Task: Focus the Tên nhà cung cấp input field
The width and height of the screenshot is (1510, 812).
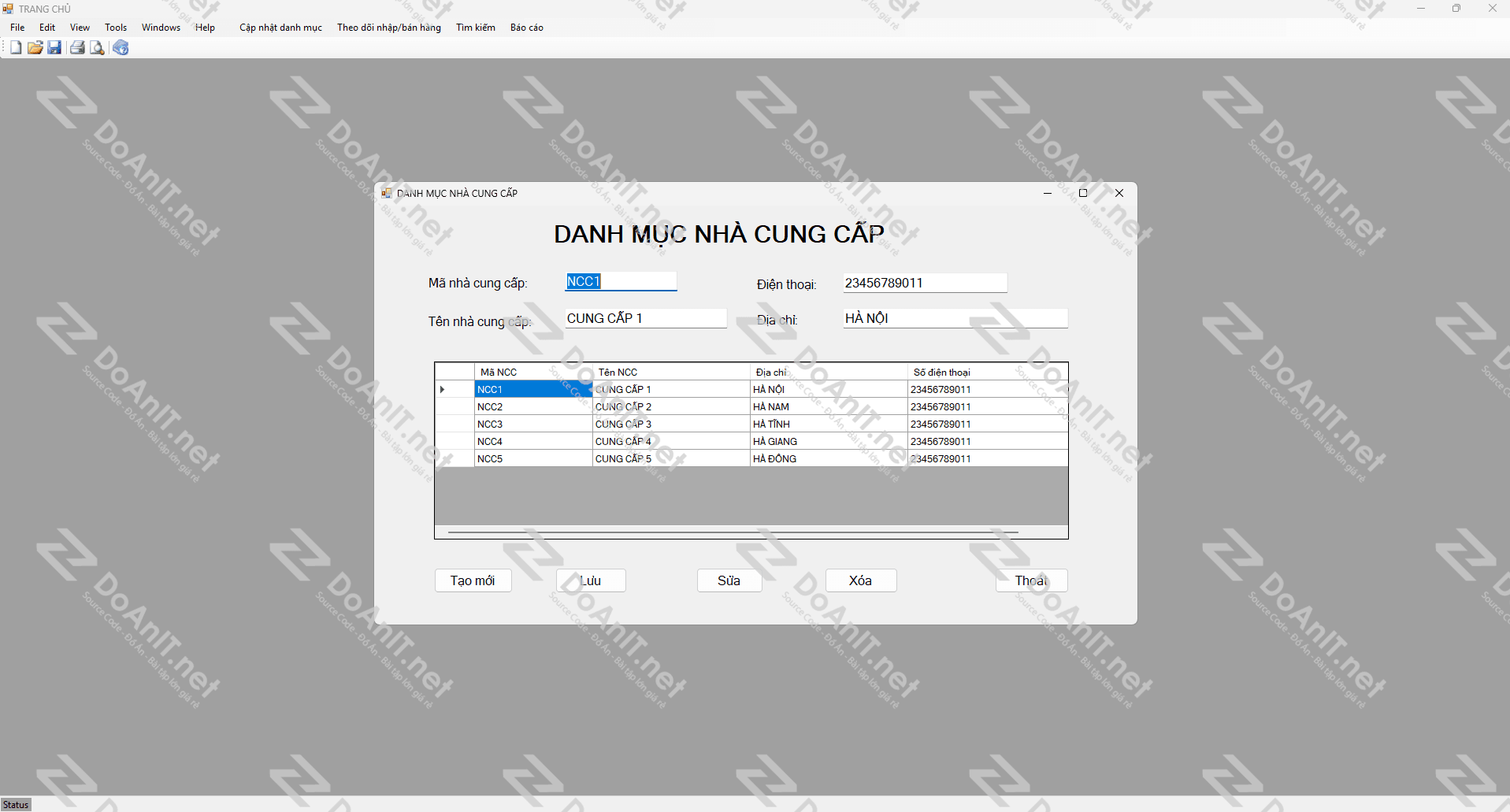Action: [x=646, y=318]
